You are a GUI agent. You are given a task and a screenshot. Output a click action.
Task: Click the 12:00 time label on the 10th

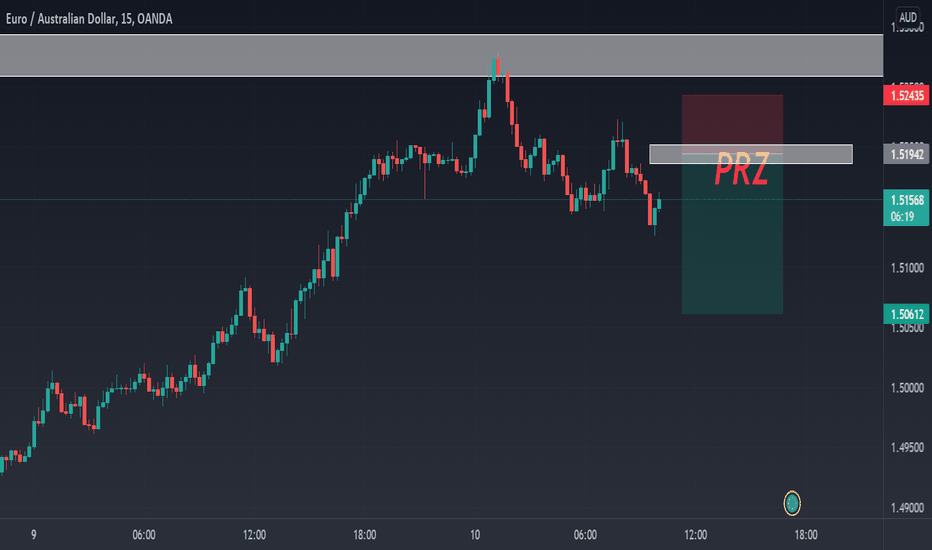click(x=695, y=535)
